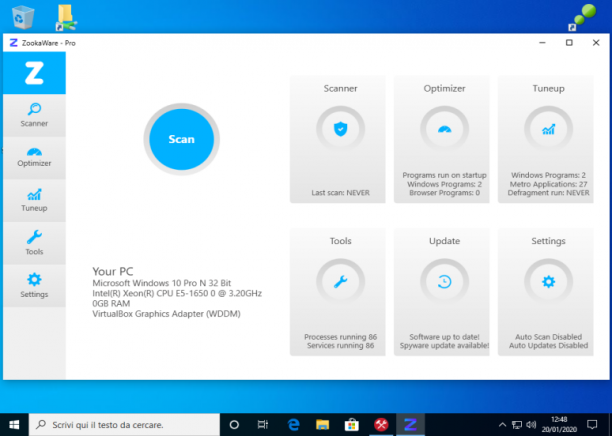Click the gear icon in Settings card

coord(548,281)
